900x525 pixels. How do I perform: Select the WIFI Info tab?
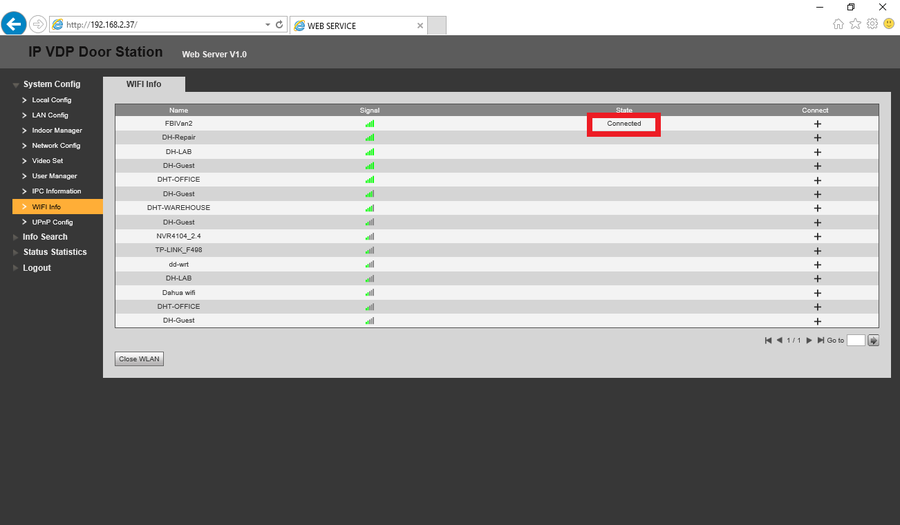(144, 84)
